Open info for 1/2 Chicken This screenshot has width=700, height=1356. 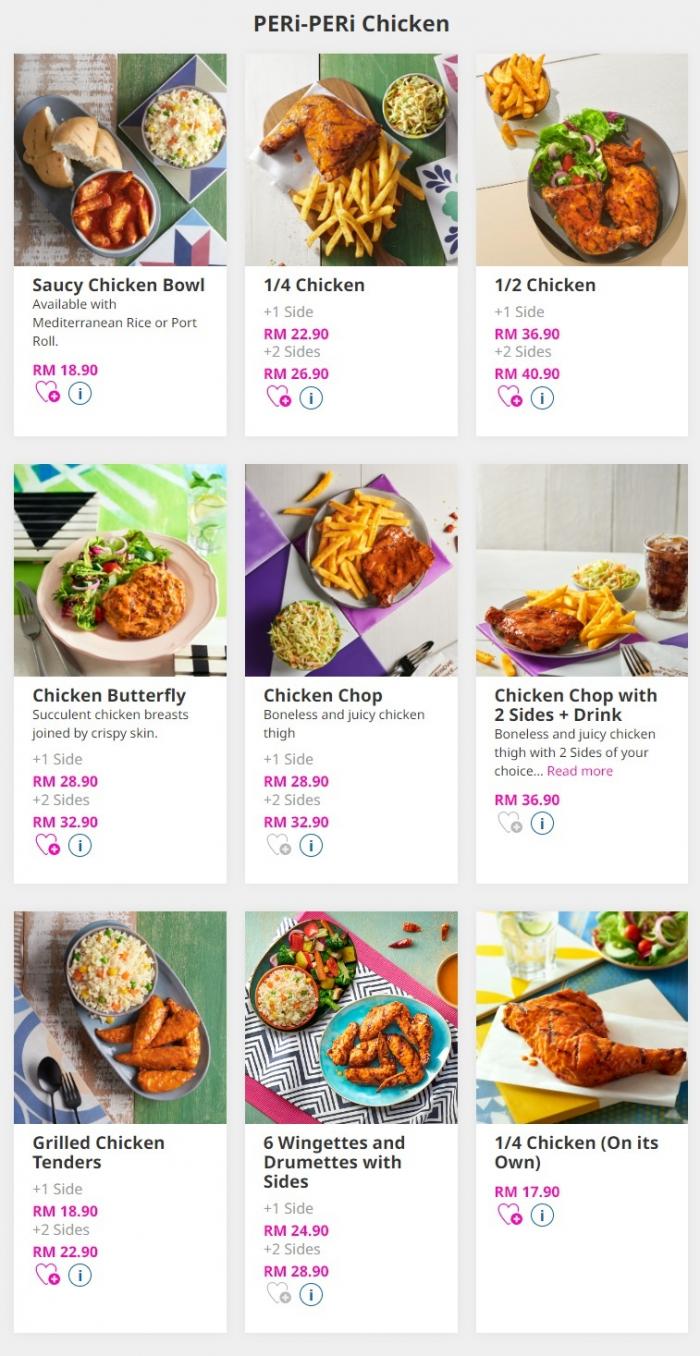(x=542, y=397)
